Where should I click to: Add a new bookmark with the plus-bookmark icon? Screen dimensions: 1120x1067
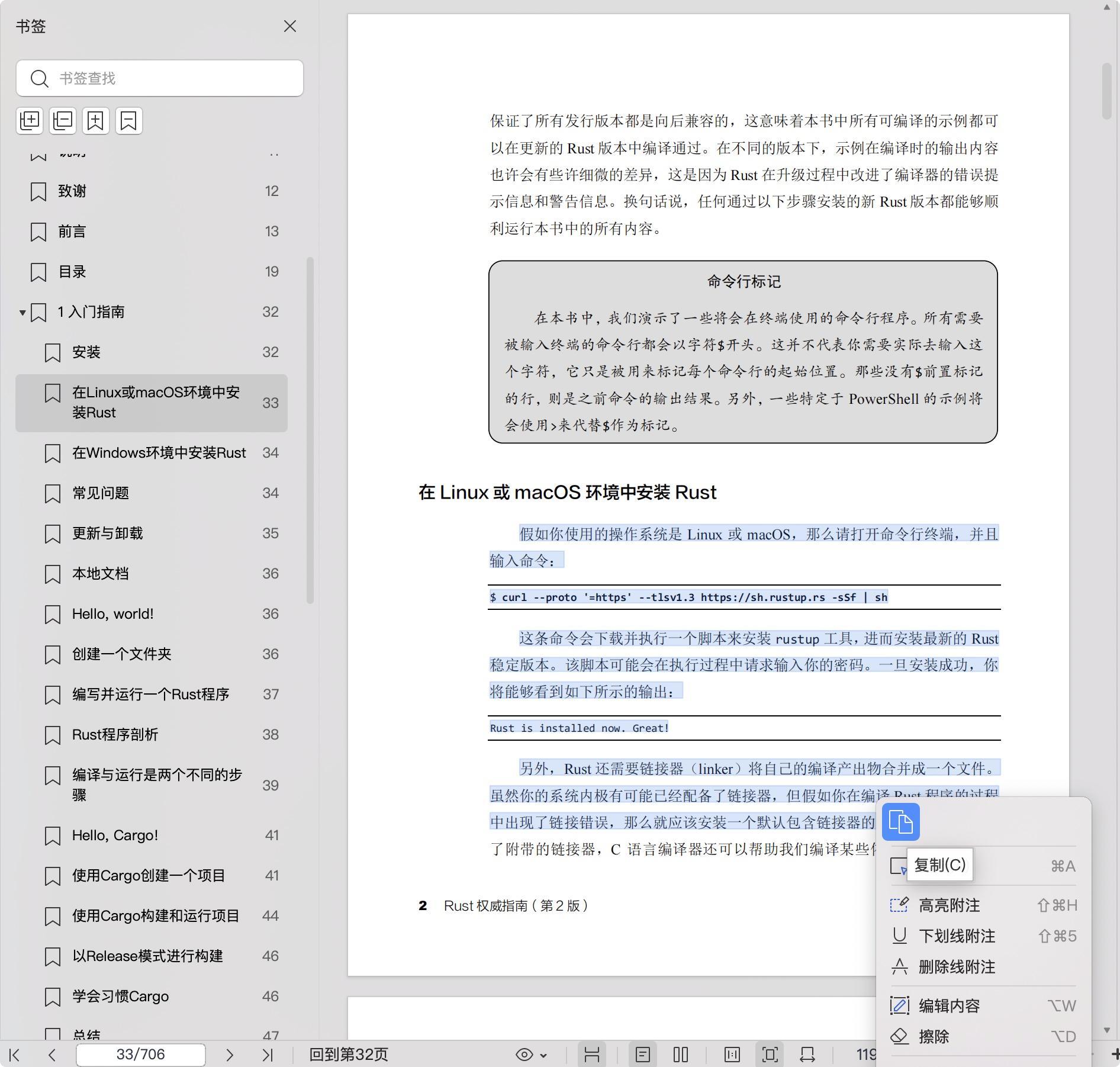point(96,121)
